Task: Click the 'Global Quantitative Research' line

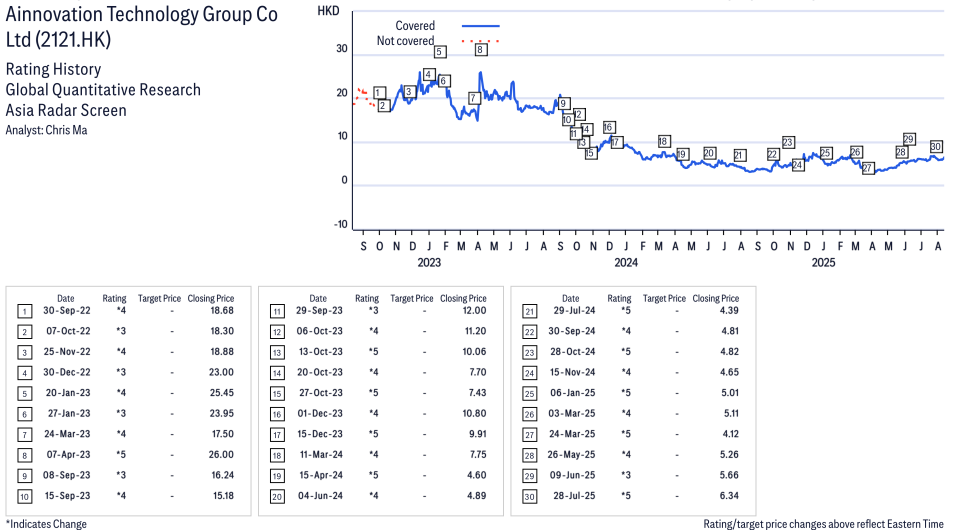Action: tap(103, 90)
